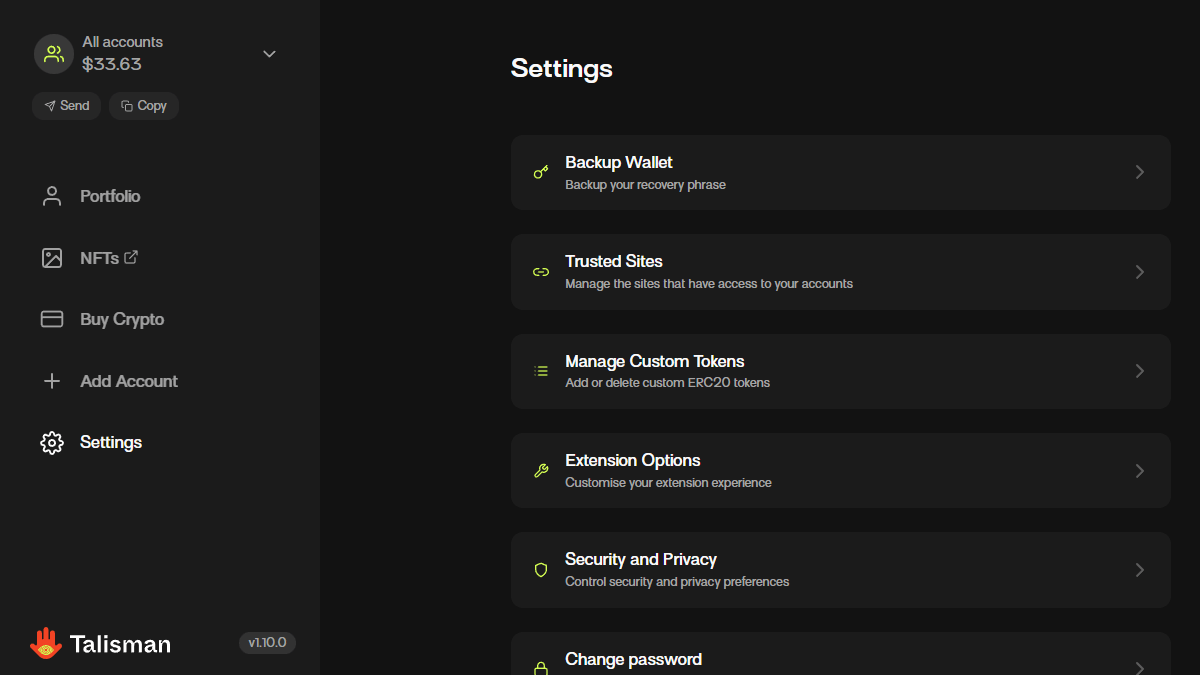Click the Backup Wallet chevron arrow
Viewport: 1200px width, 675px height.
coord(1139,172)
